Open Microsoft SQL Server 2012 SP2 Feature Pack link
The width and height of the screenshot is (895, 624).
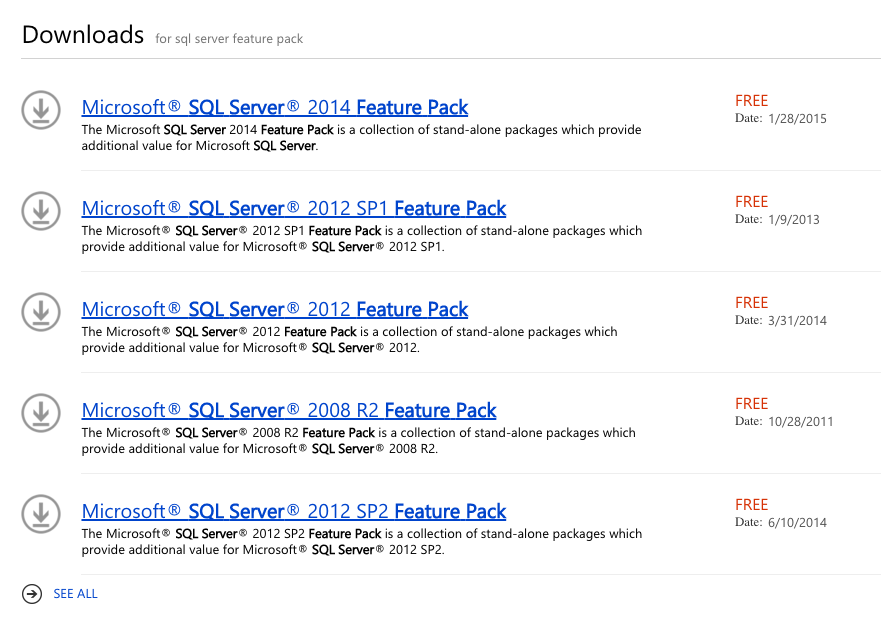(x=293, y=512)
